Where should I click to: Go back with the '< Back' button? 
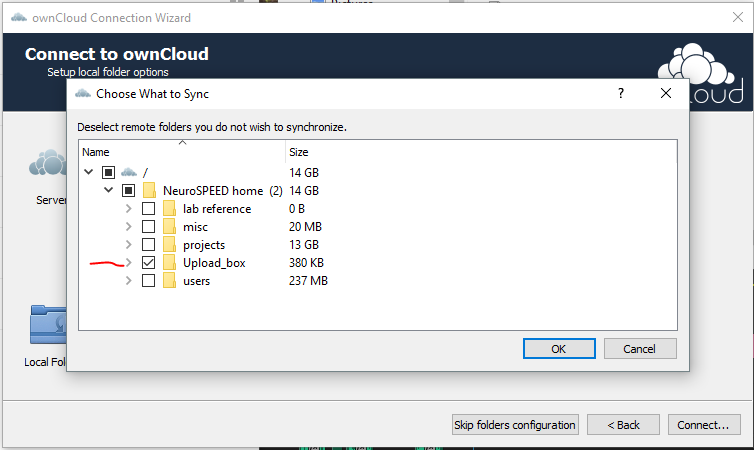point(623,425)
